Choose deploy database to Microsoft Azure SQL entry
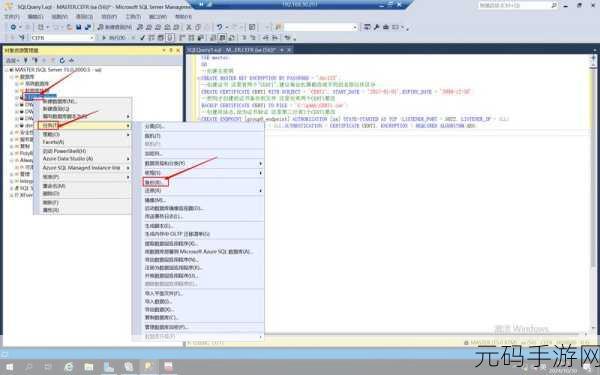The image size is (600, 375). click(198, 252)
